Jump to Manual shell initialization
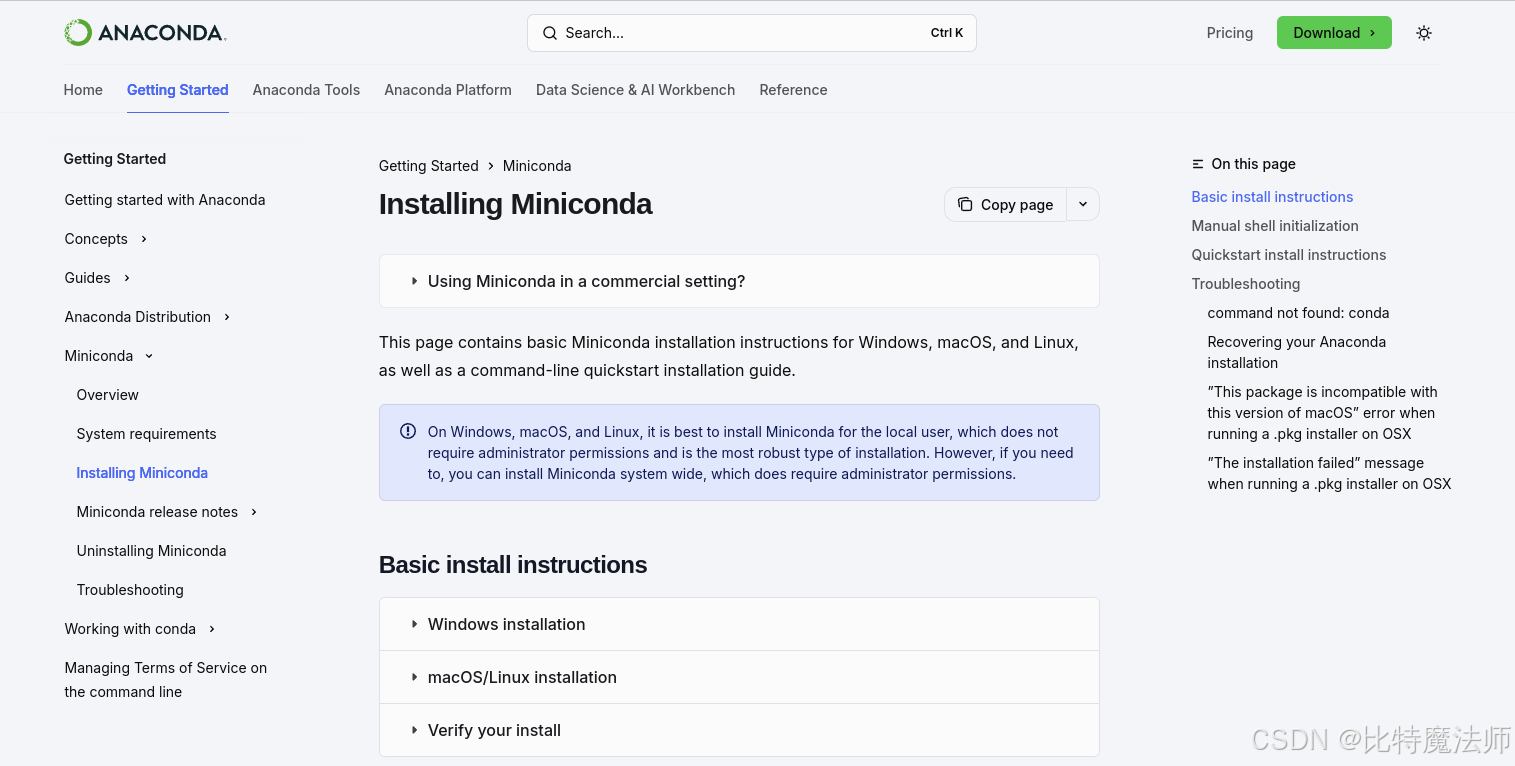Viewport: 1515px width, 766px height. [x=1275, y=226]
